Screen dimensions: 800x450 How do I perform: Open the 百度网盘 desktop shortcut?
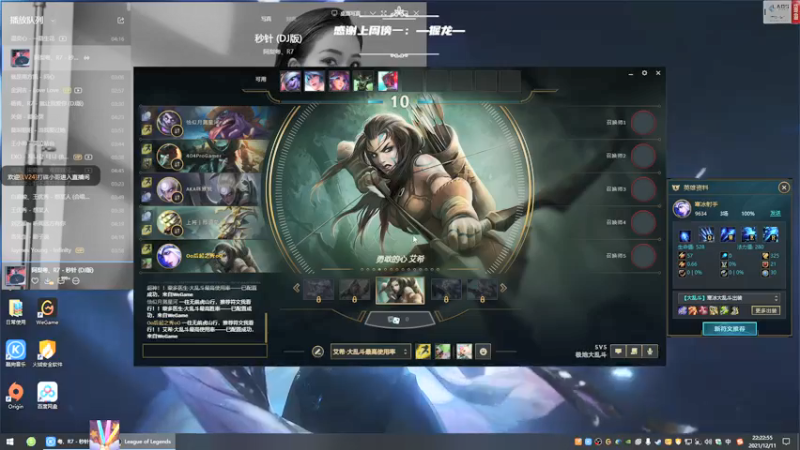coord(47,395)
